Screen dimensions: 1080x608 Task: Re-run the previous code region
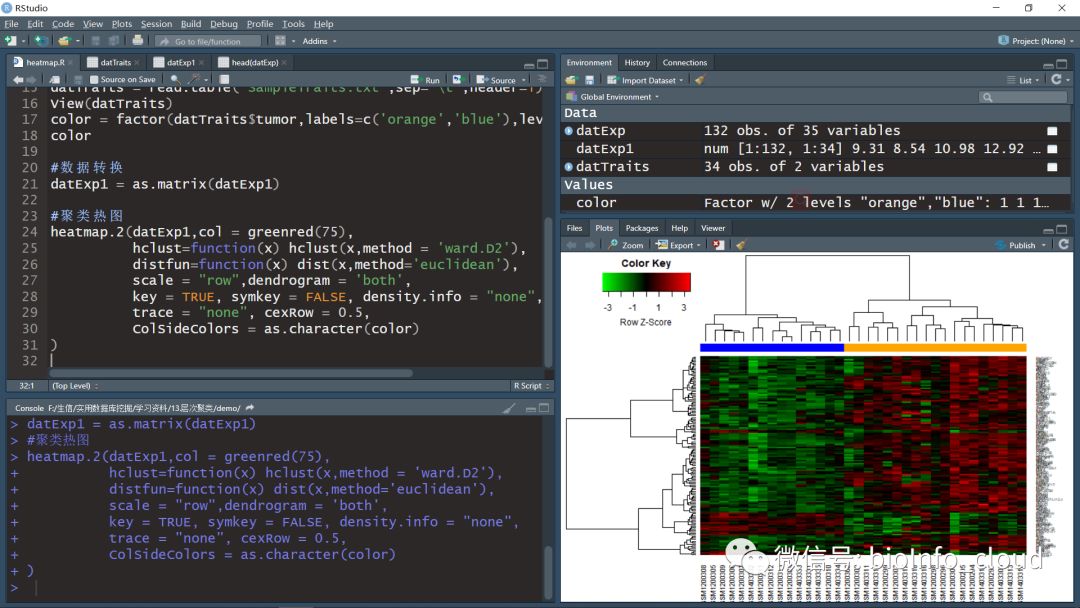(457, 80)
